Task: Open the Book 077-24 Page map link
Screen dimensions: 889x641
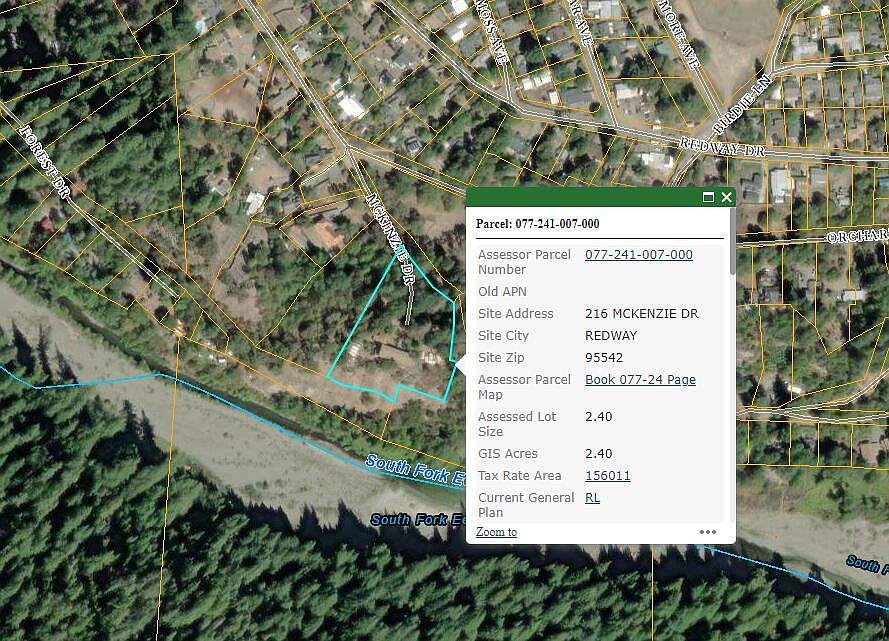Action: [640, 380]
